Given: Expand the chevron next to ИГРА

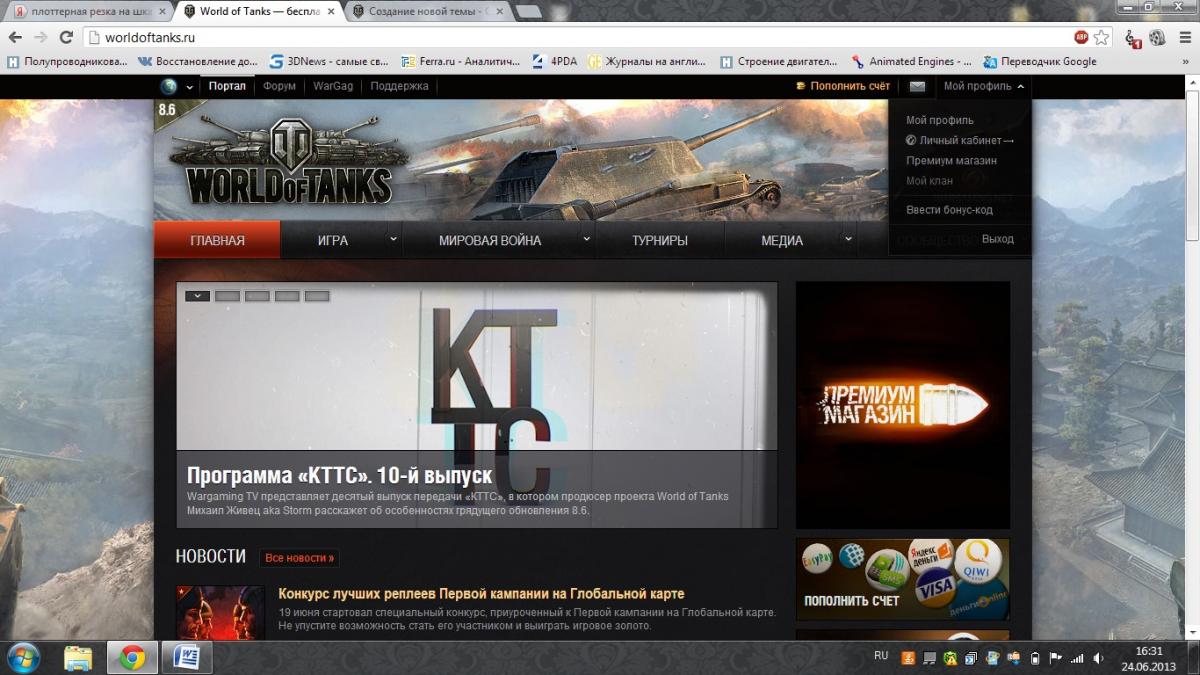Looking at the screenshot, I should click(x=394, y=240).
